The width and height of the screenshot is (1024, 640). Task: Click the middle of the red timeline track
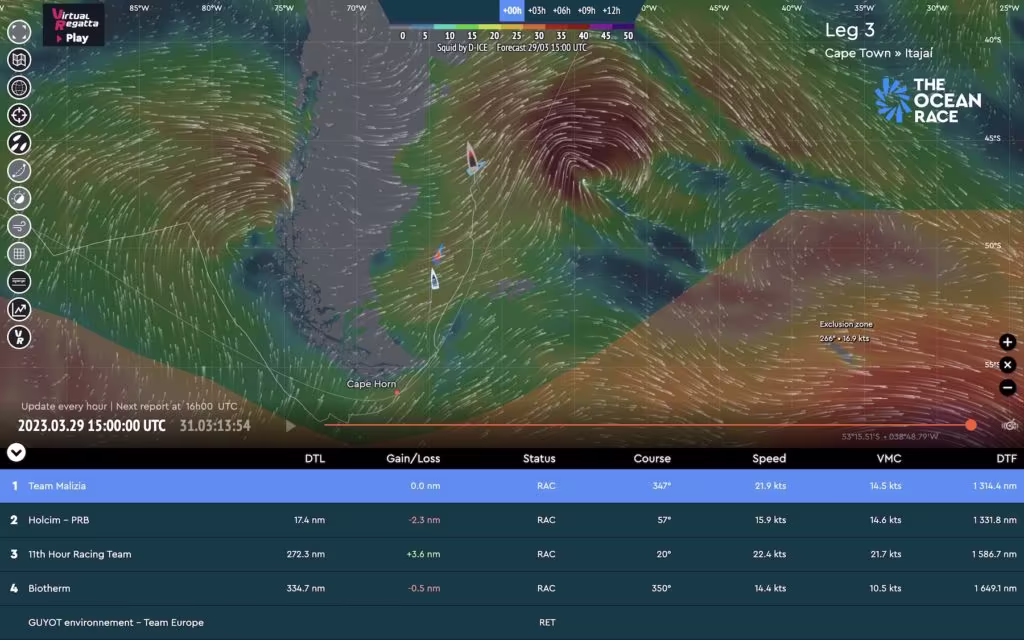(647, 425)
